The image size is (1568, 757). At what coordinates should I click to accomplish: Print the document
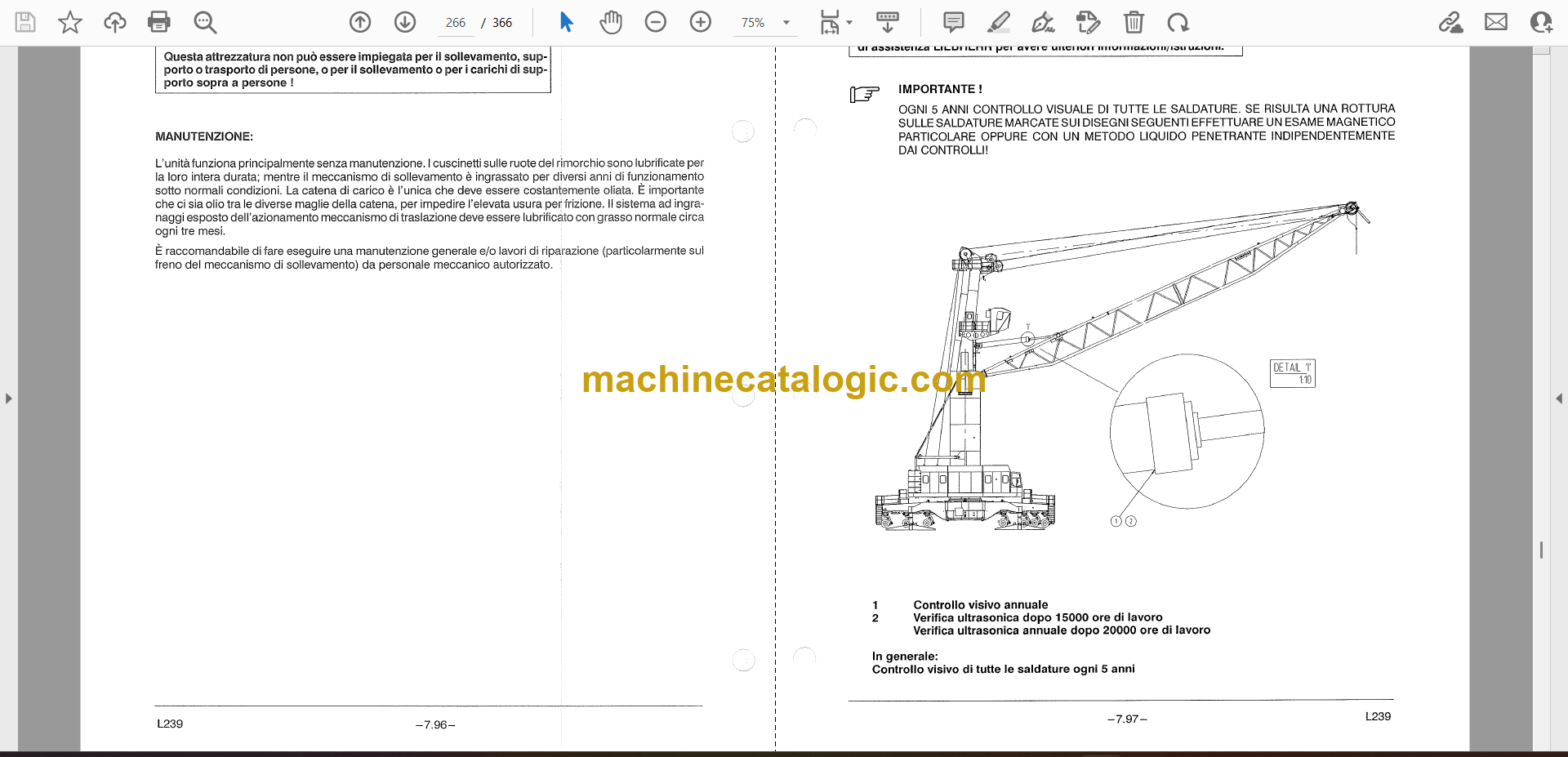(159, 22)
